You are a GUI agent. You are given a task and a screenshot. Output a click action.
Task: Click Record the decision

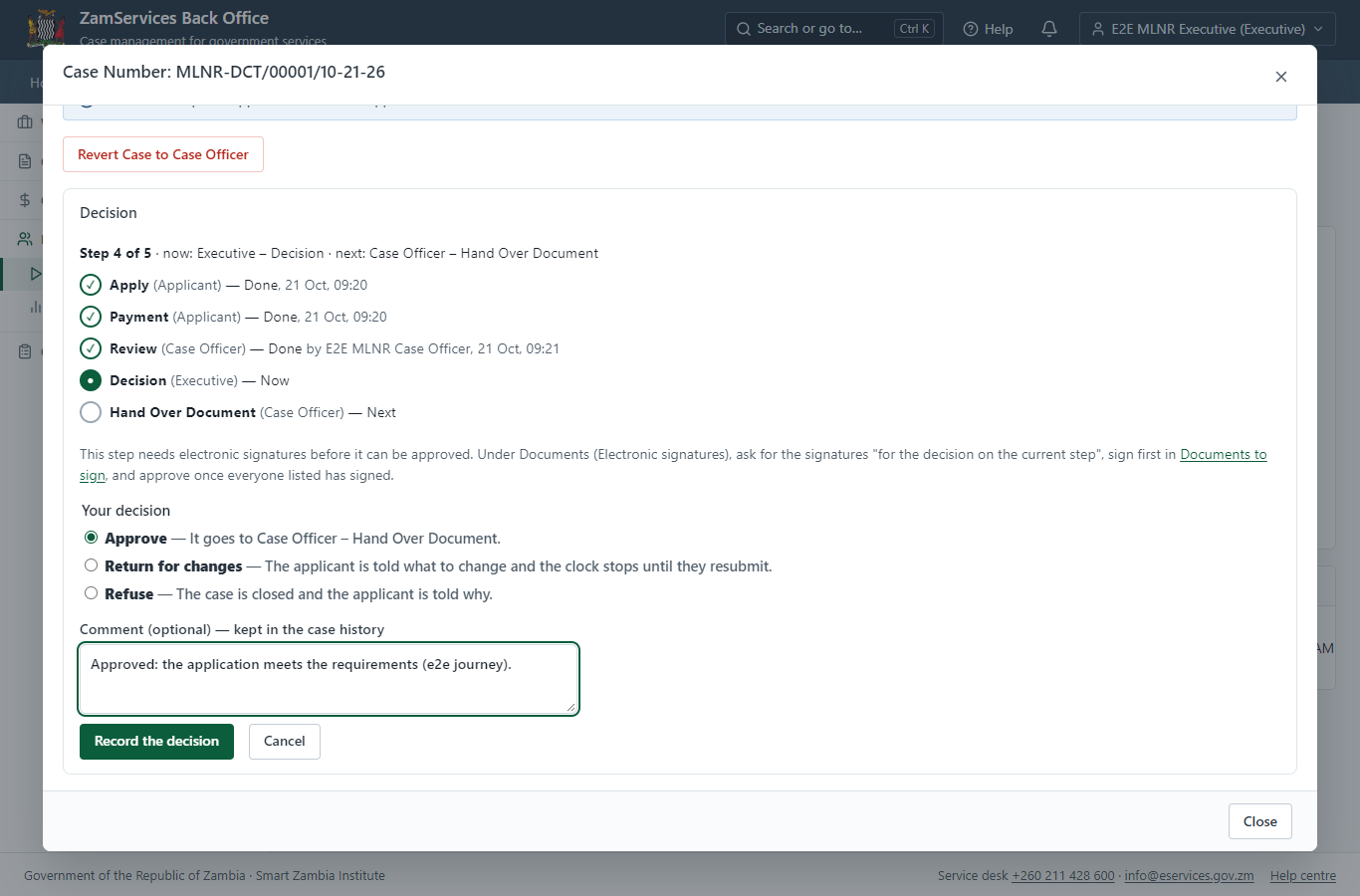(x=156, y=742)
